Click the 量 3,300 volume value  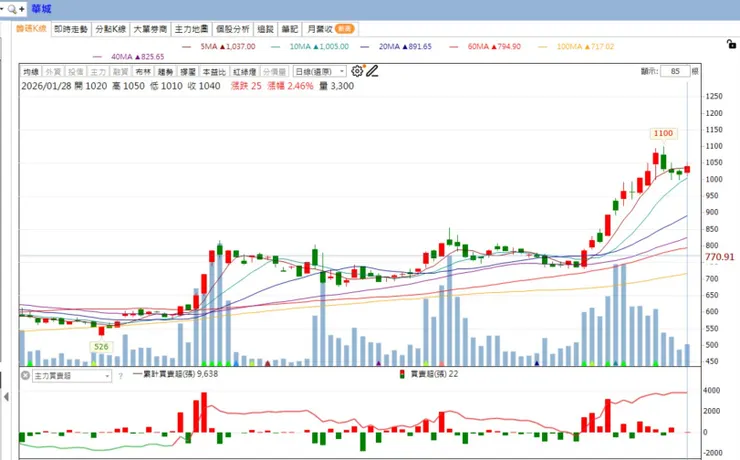tap(336, 86)
